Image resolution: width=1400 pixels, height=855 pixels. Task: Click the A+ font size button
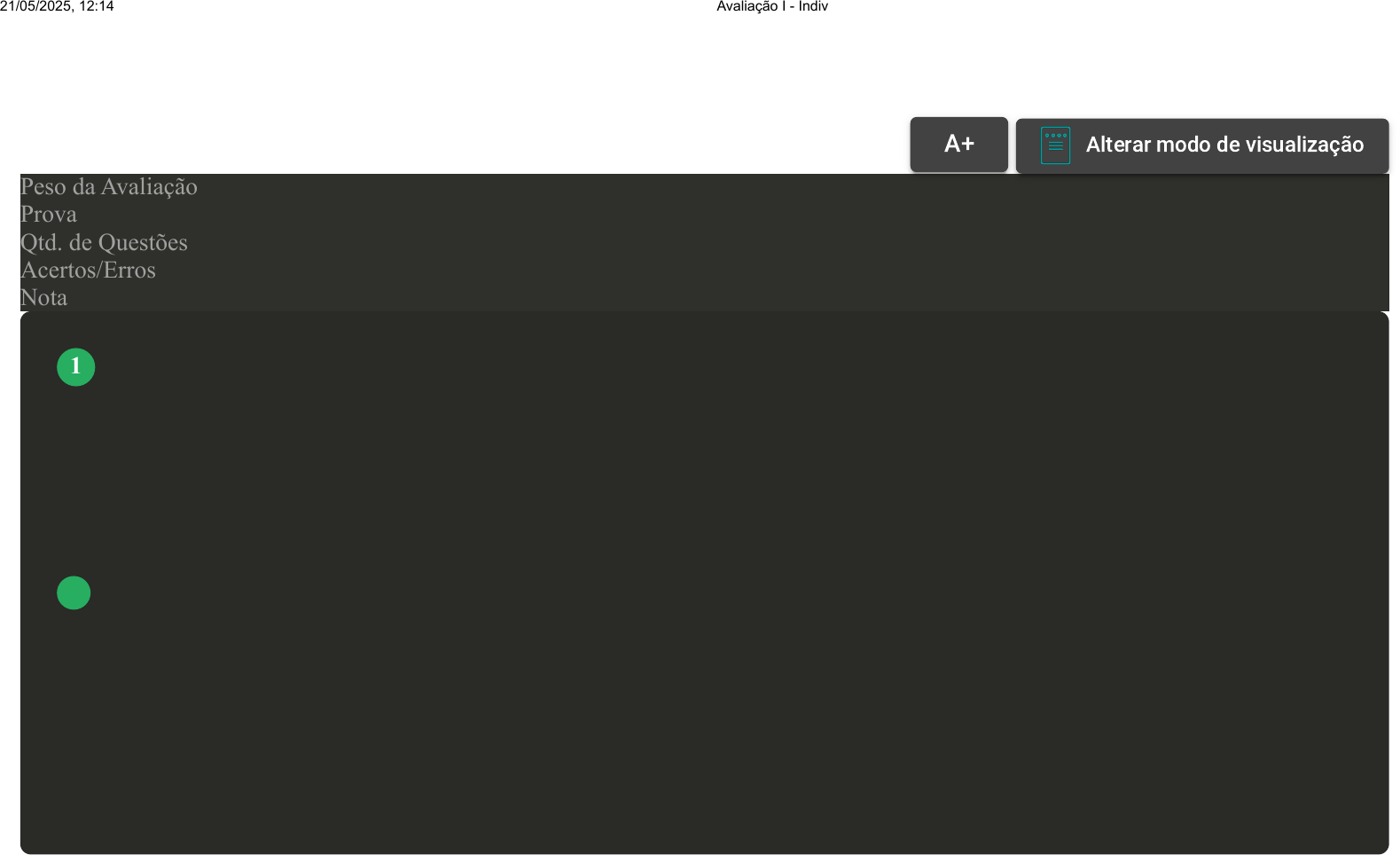point(958,145)
